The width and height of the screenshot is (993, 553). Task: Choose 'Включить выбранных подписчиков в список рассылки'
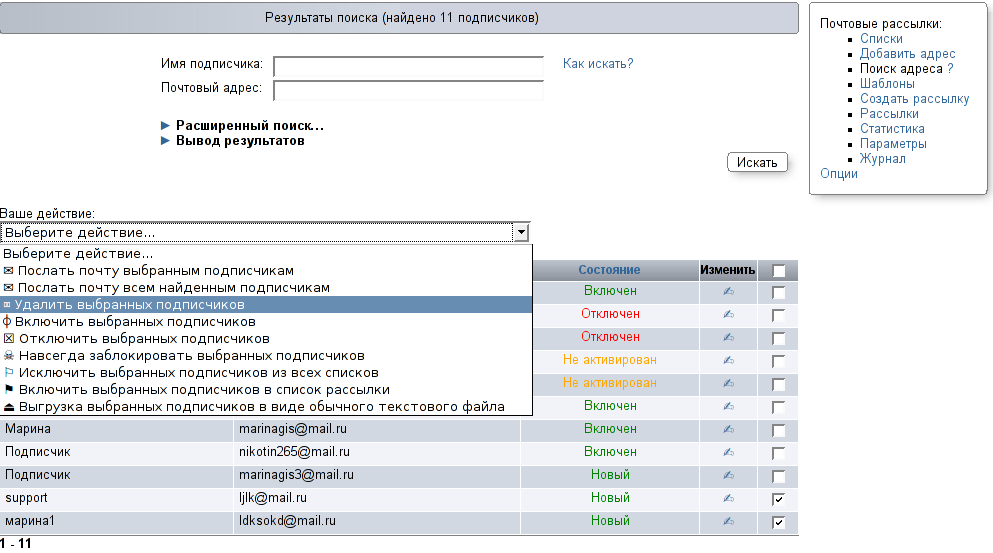(x=266, y=390)
